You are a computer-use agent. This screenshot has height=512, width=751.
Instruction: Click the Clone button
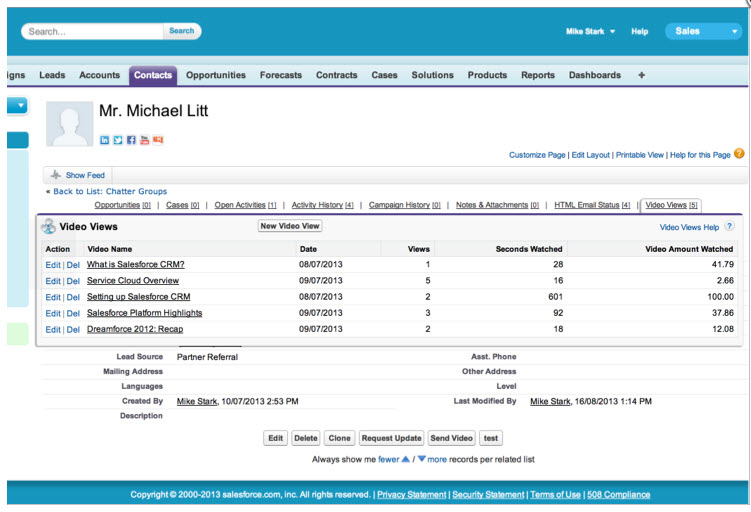coord(340,438)
